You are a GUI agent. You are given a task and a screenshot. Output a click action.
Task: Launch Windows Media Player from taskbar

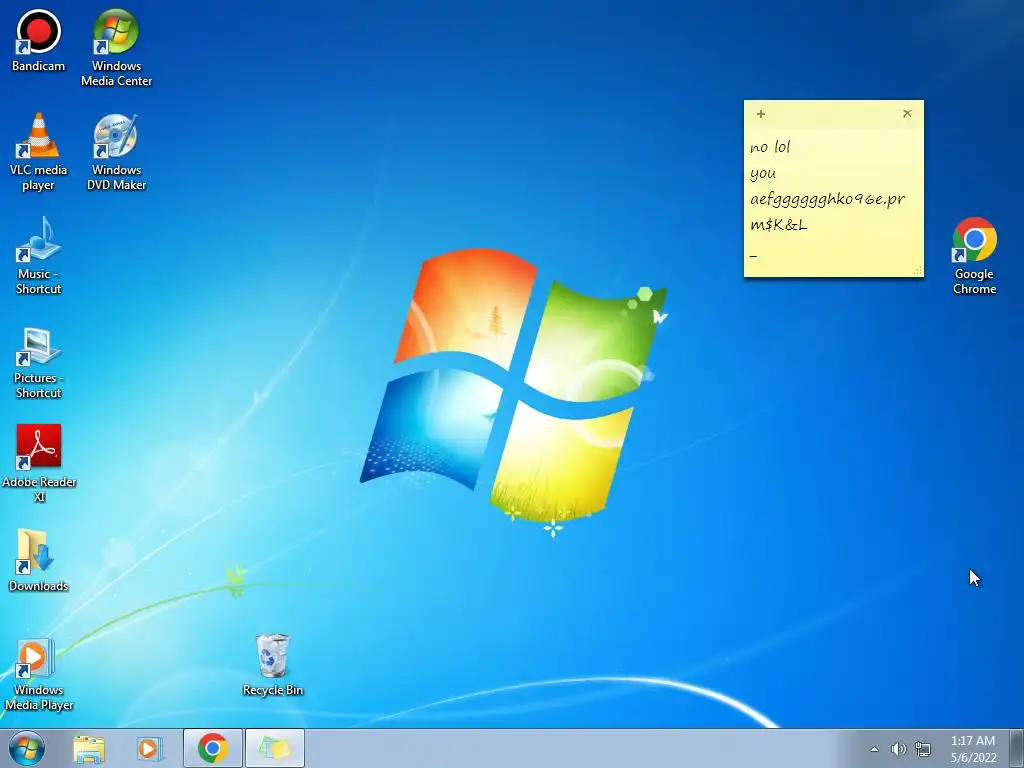click(x=150, y=748)
